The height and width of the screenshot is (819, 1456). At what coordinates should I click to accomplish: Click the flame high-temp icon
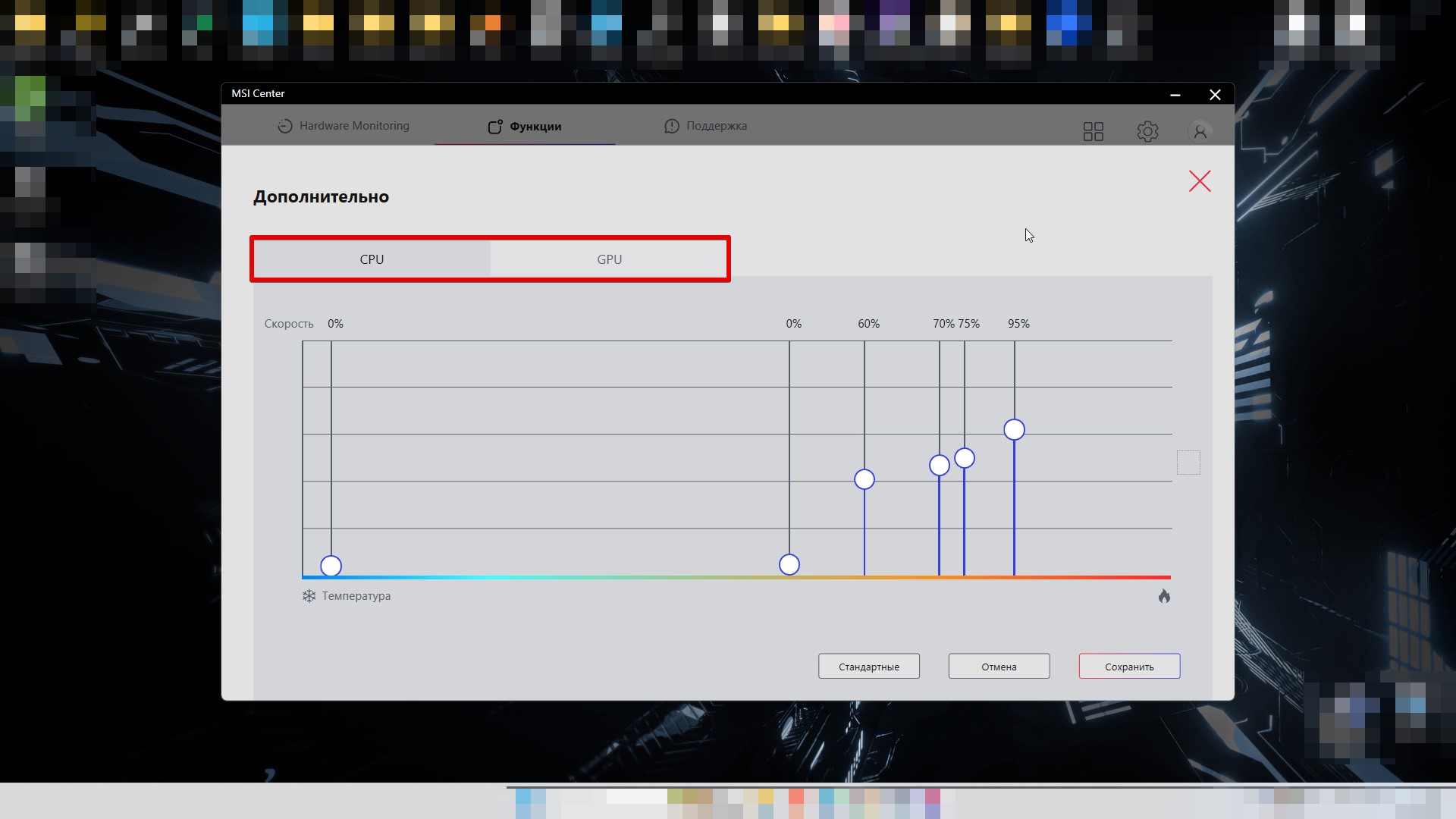tap(1163, 596)
